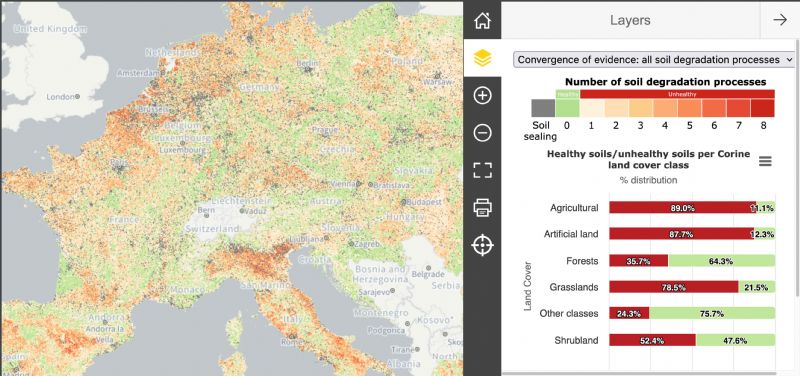Zoom in with the plus icon
The width and height of the screenshot is (800, 376).
482,95
